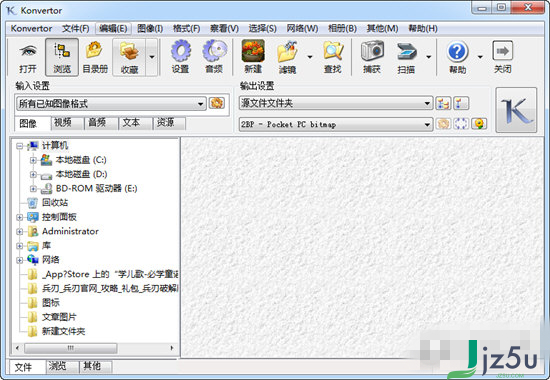The width and height of the screenshot is (550, 380).
Task: Click folder tree icon beside output folder dropdown
Action: coord(443,103)
